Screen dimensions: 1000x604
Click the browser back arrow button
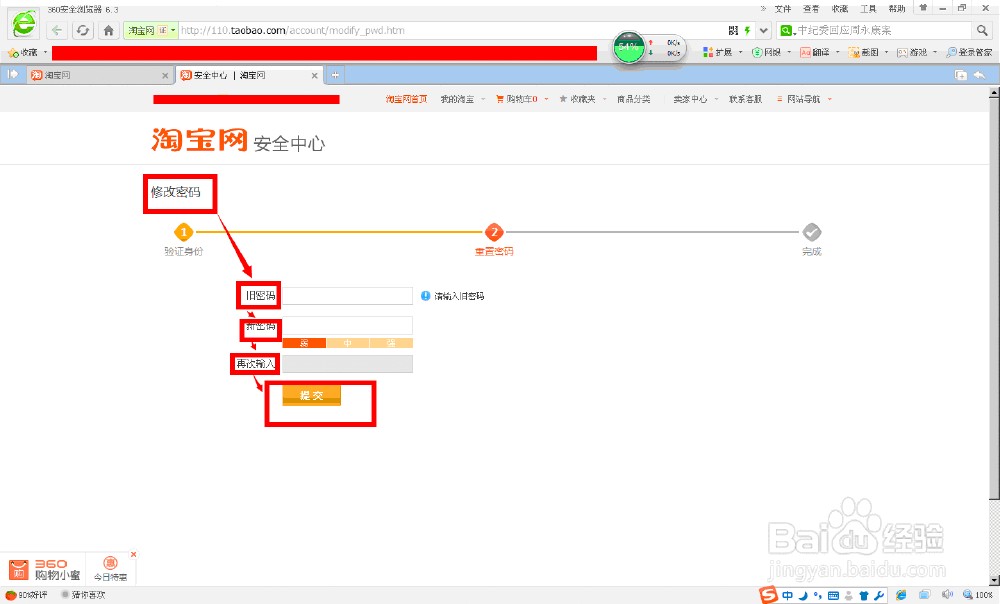(57, 30)
